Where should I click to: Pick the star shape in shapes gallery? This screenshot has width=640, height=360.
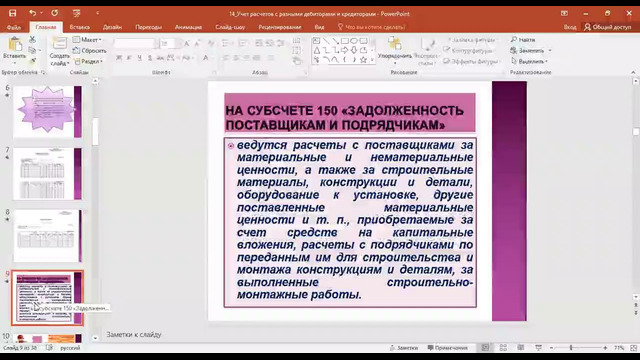363,60
